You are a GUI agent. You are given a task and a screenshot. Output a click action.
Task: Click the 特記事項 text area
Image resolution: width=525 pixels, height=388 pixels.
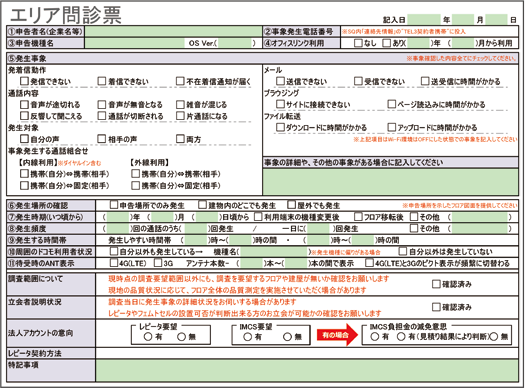point(307,370)
